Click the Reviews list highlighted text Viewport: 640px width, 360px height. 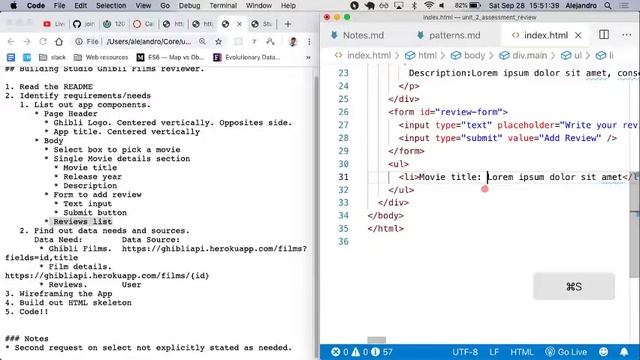82,222
